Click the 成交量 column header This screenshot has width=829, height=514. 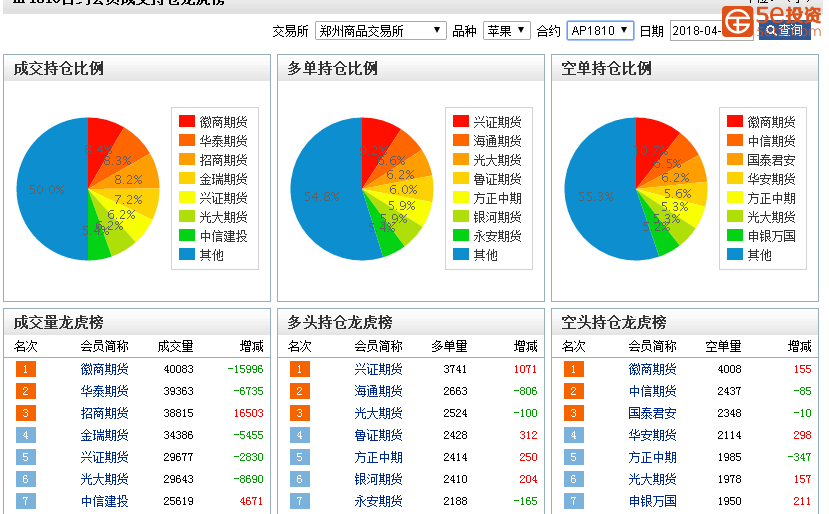point(175,346)
